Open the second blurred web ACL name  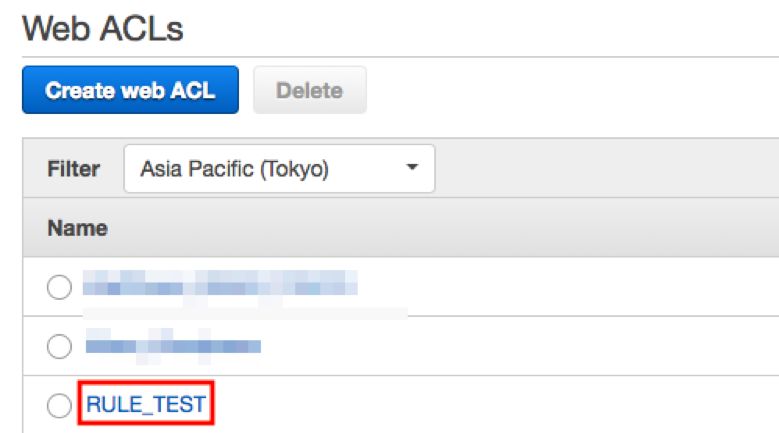[173, 346]
